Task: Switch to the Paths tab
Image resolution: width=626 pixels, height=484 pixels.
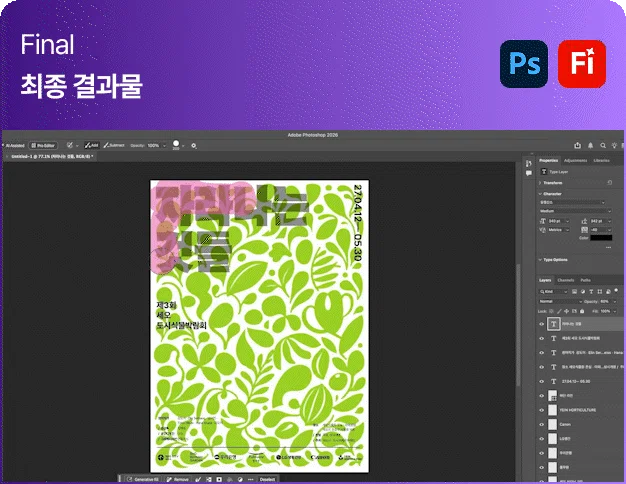Action: [585, 280]
